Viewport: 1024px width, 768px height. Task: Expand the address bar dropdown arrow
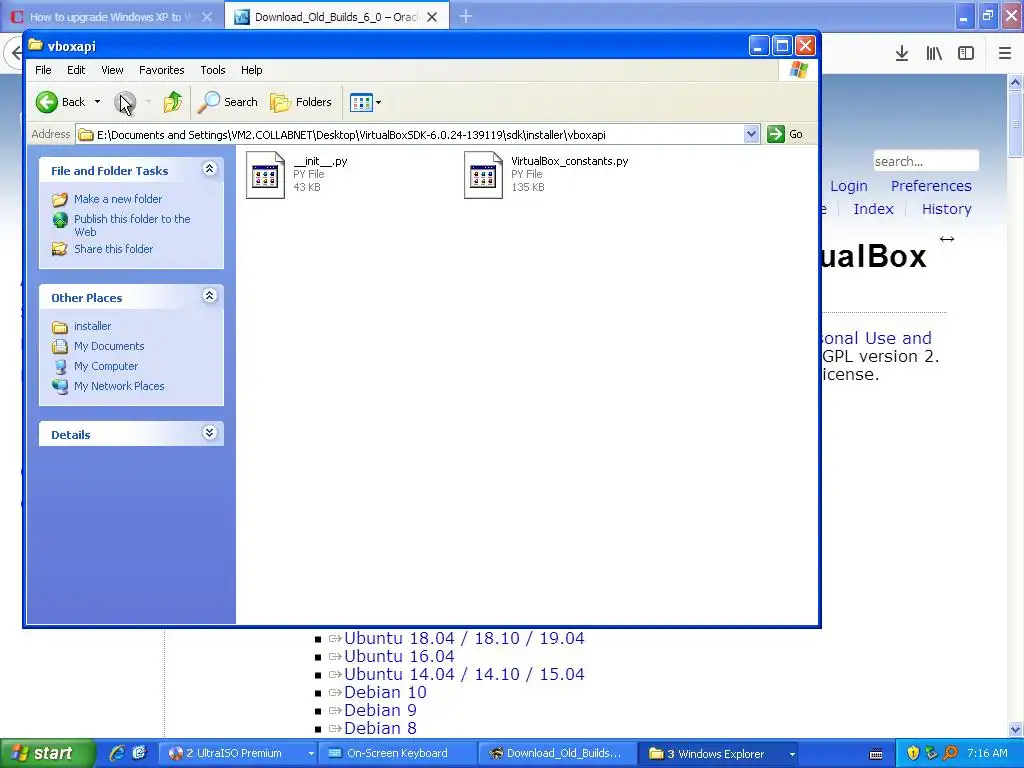pos(751,135)
